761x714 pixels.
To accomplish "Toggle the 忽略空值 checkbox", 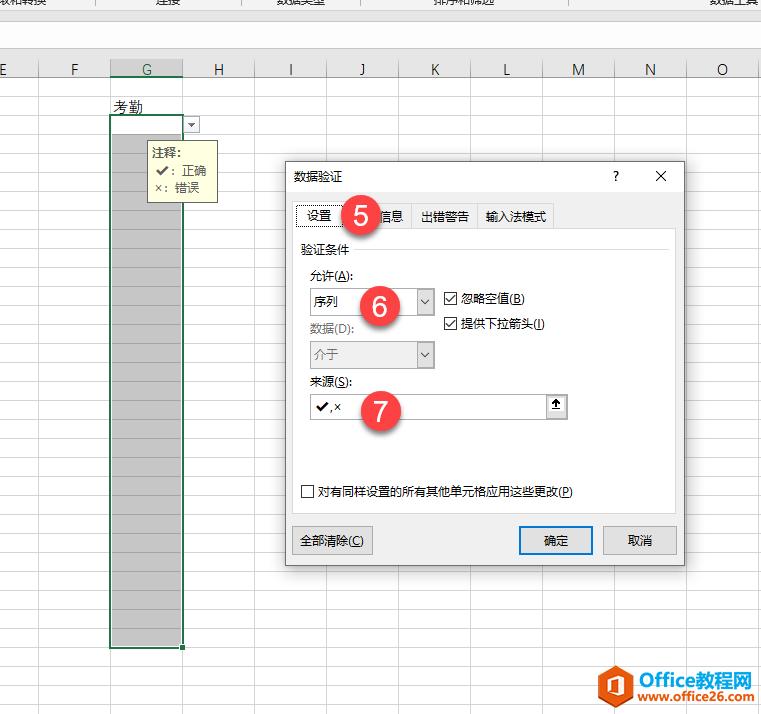I will coord(450,299).
